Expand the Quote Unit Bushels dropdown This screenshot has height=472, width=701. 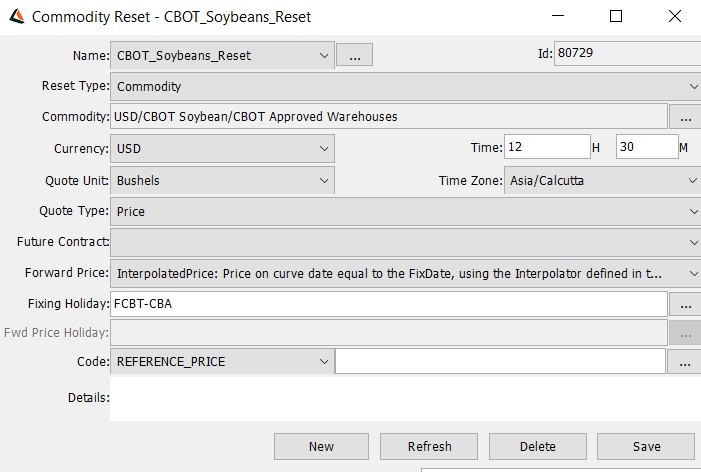pyautogui.click(x=222, y=181)
